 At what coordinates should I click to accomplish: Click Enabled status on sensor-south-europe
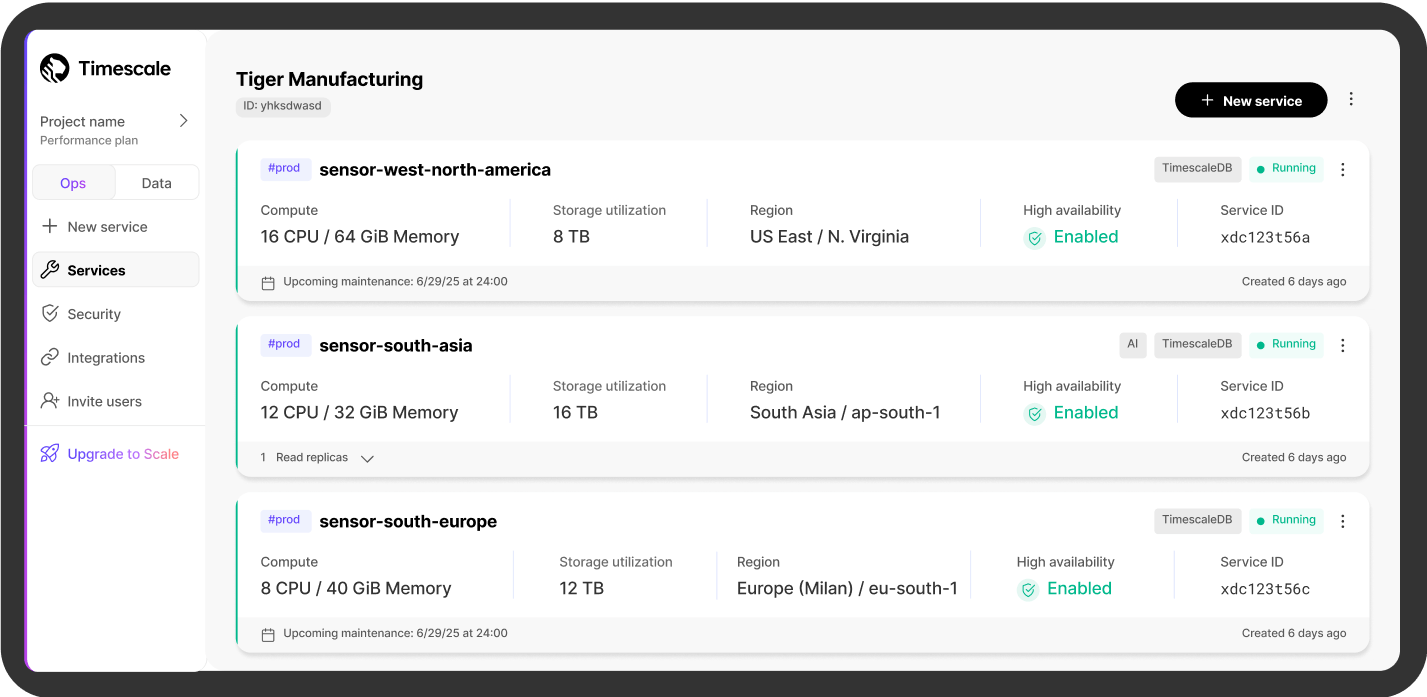coord(1079,589)
